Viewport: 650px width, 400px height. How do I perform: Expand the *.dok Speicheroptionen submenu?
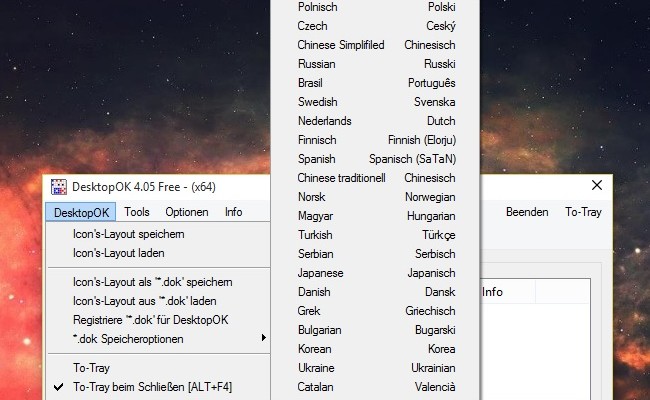158,339
